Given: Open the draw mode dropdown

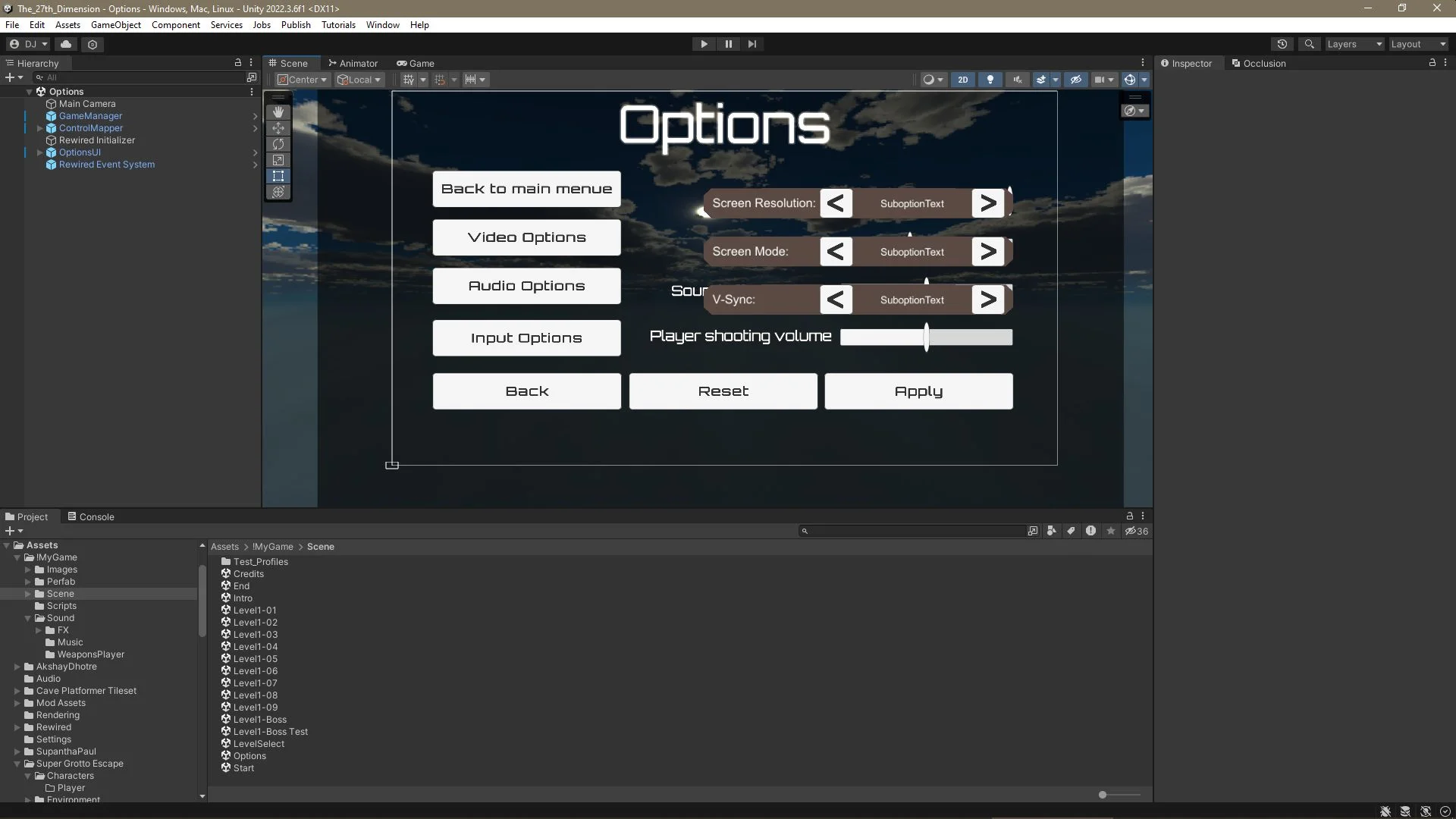Looking at the screenshot, I should [933, 80].
